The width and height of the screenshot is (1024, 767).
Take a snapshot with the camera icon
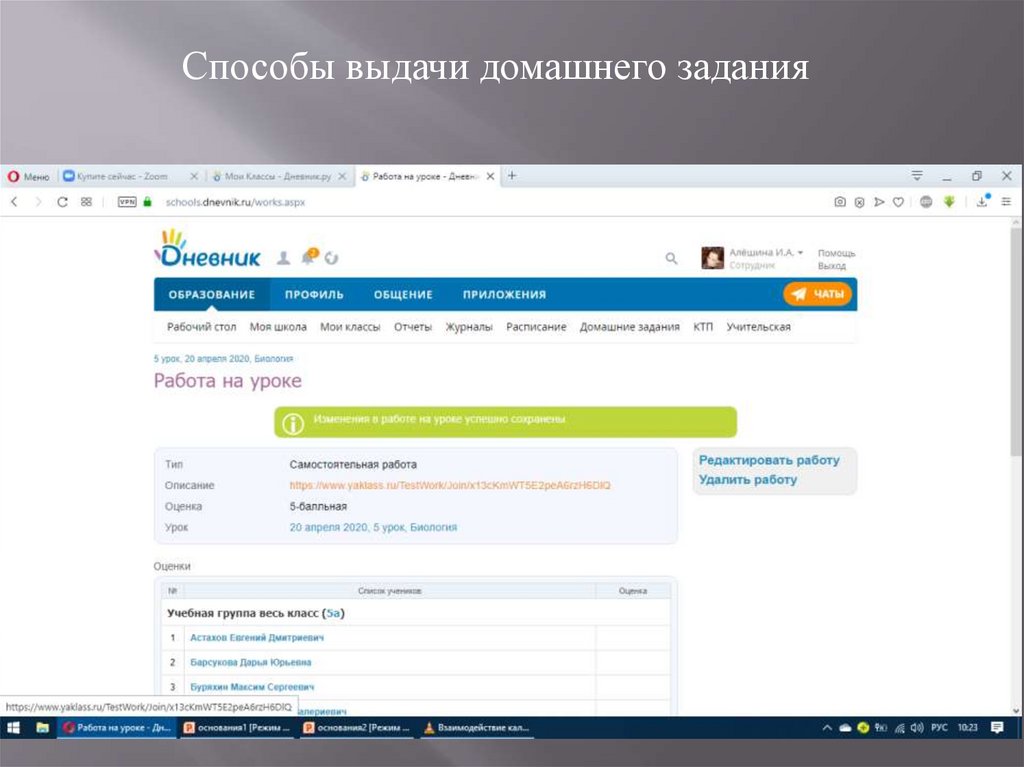[840, 202]
